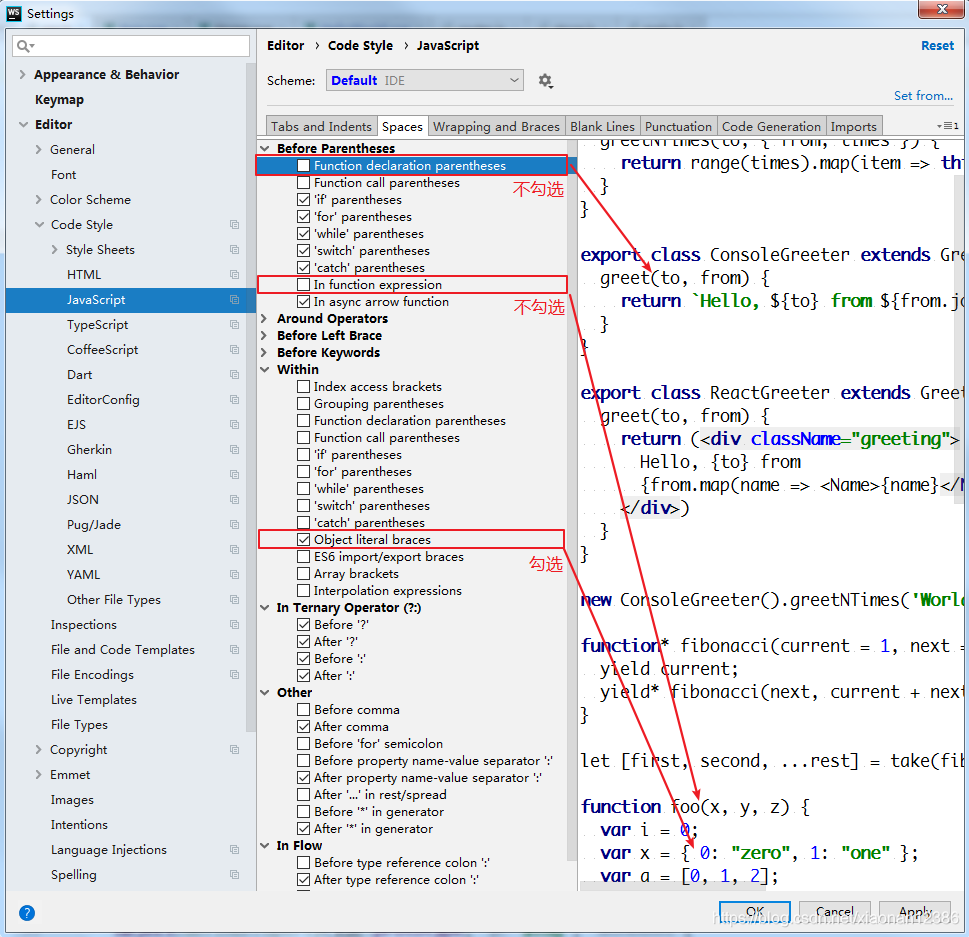Open the Blank Lines tab

602,126
